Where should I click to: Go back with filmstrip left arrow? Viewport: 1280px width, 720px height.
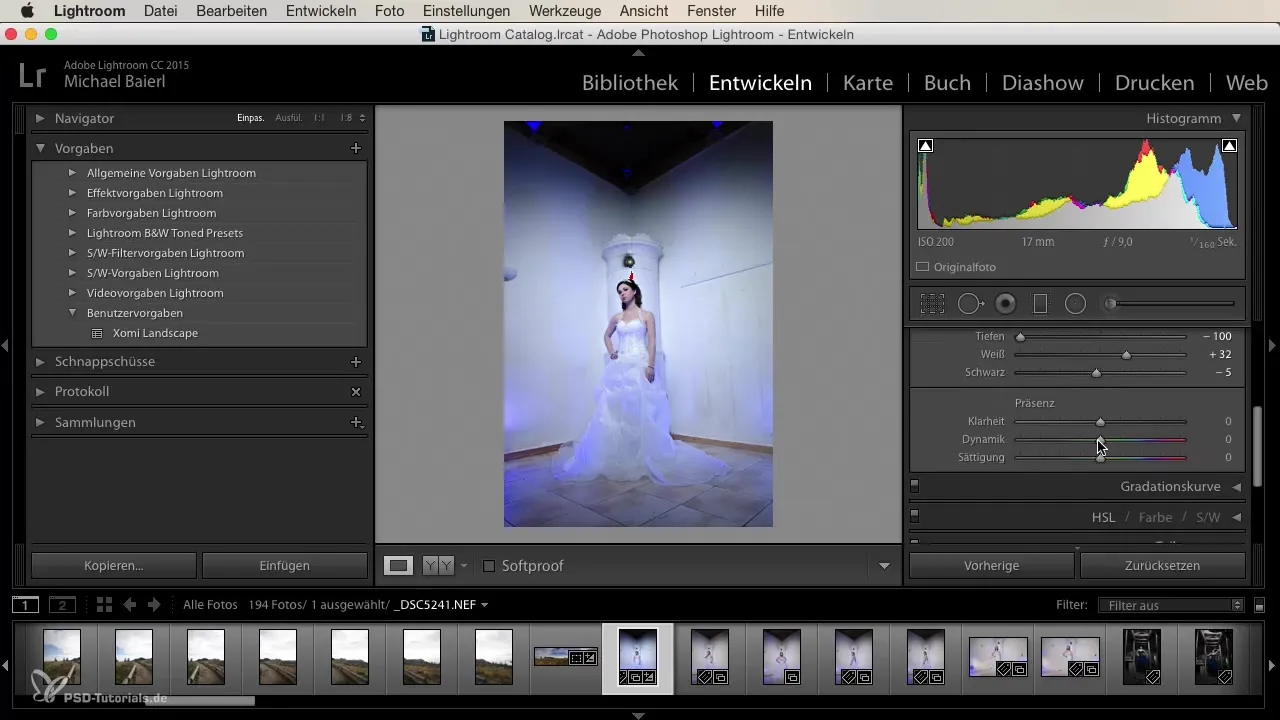[x=129, y=605]
